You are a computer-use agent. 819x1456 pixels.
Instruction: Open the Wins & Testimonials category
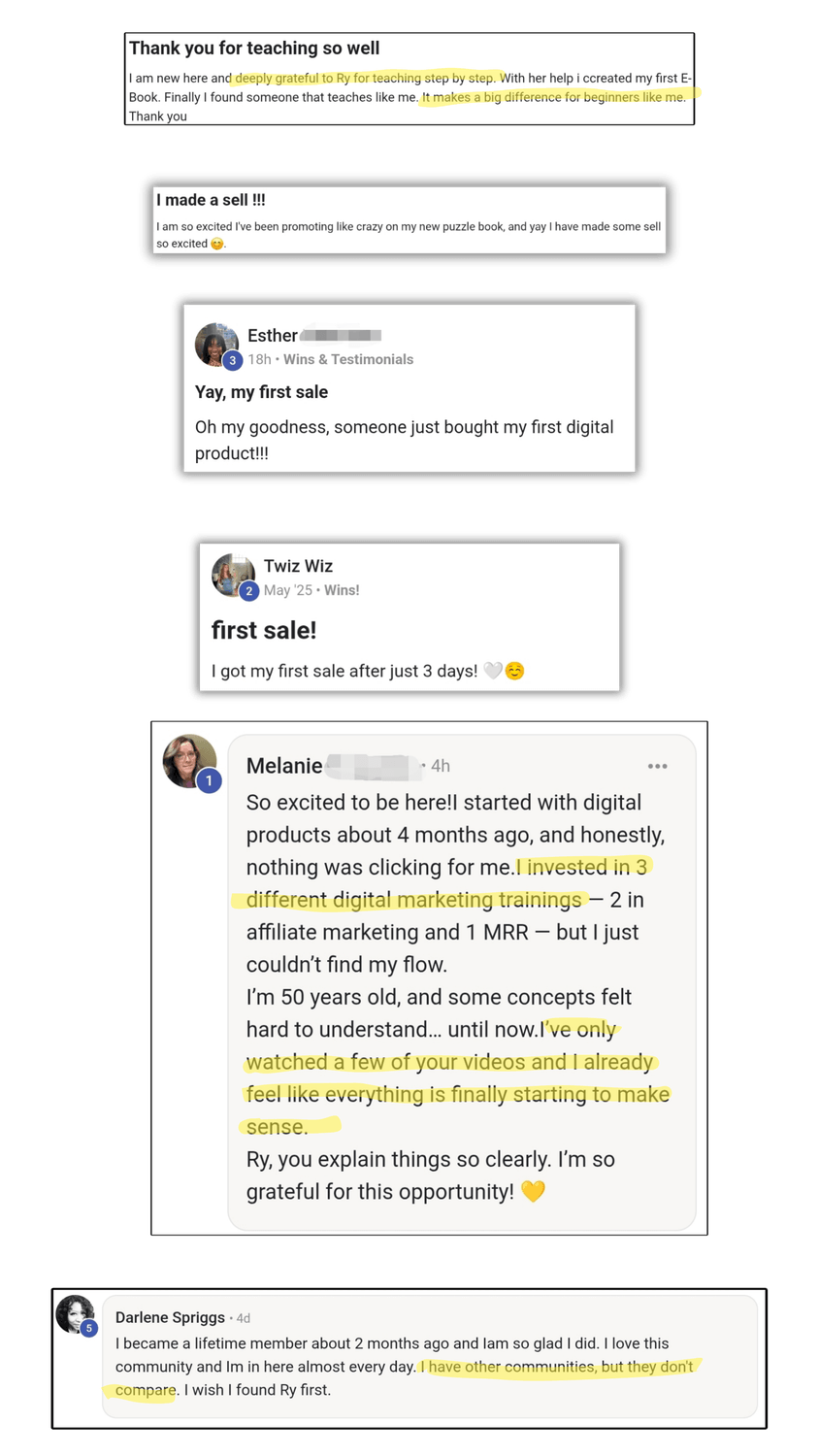[x=348, y=359]
